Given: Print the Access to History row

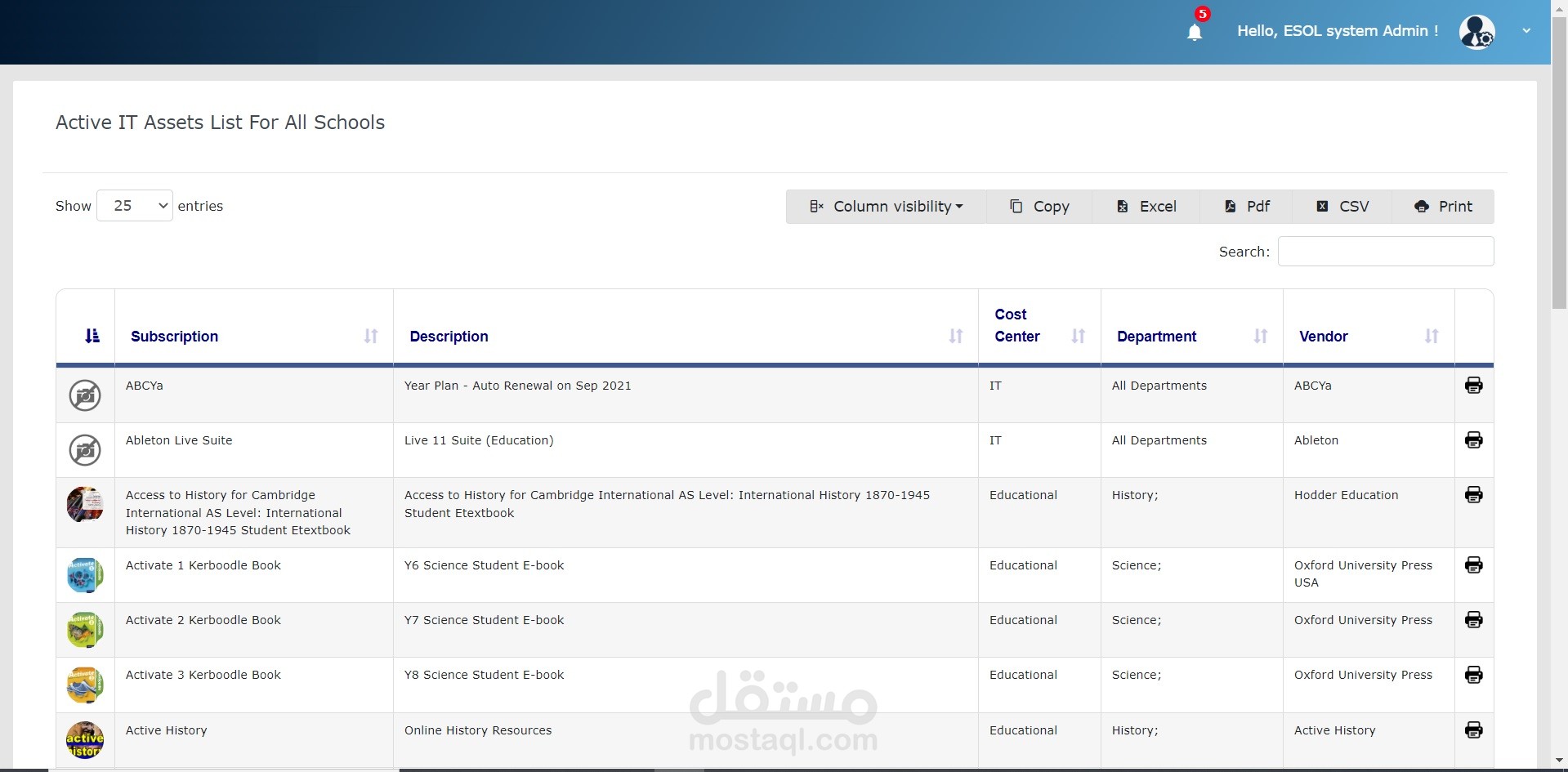Looking at the screenshot, I should point(1474,495).
